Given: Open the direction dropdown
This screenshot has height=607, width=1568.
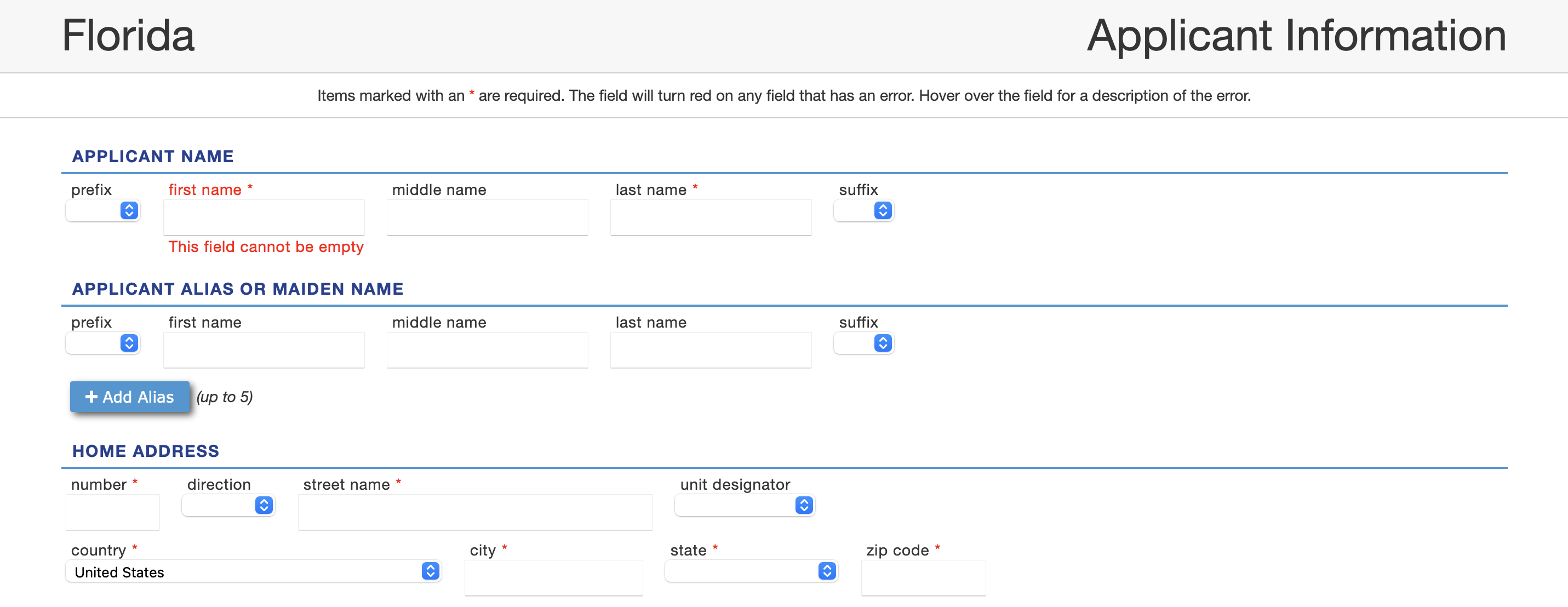Looking at the screenshot, I should 228,505.
